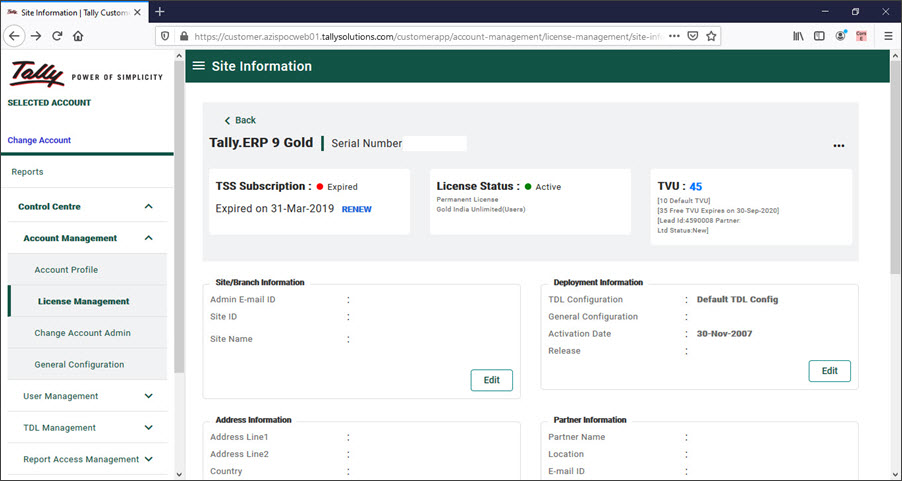Image resolution: width=902 pixels, height=481 pixels.
Task: Click the Gold India Unlimited(Users) text
Action: (481, 209)
